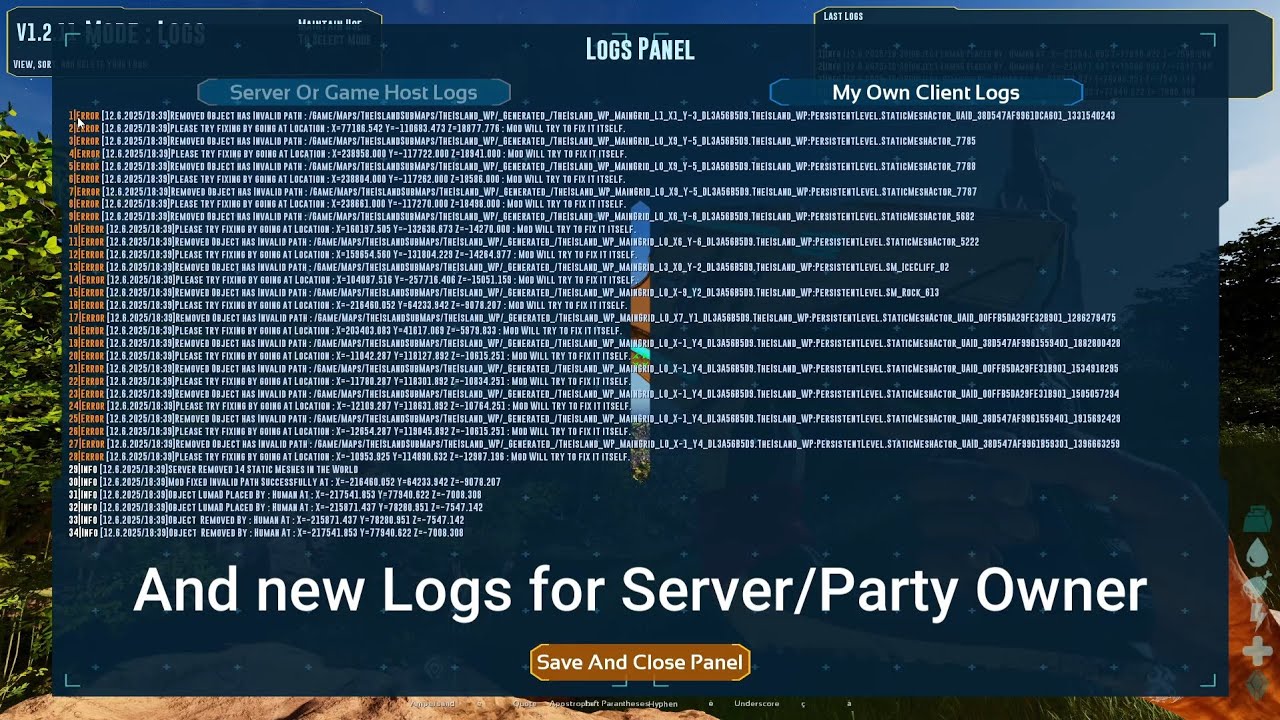
Task: Click Save And Close Panel button
Action: click(x=640, y=662)
